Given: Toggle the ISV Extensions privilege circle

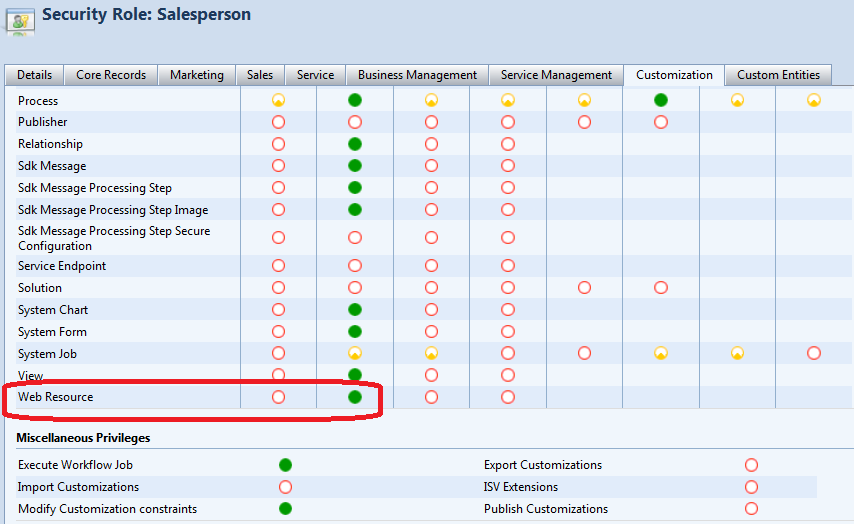Looking at the screenshot, I should (751, 487).
